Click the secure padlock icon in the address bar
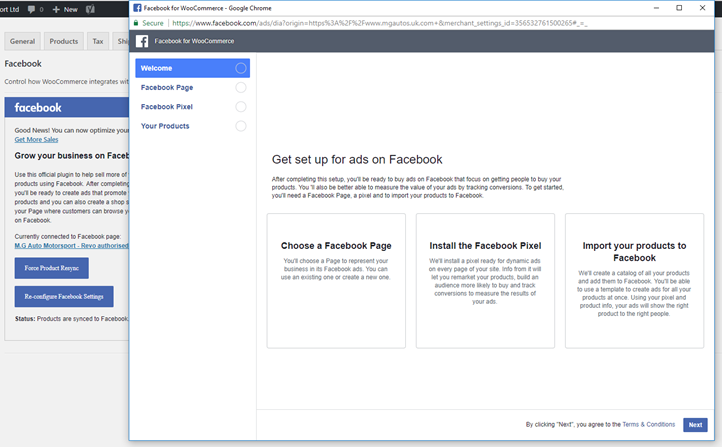 (x=136, y=23)
